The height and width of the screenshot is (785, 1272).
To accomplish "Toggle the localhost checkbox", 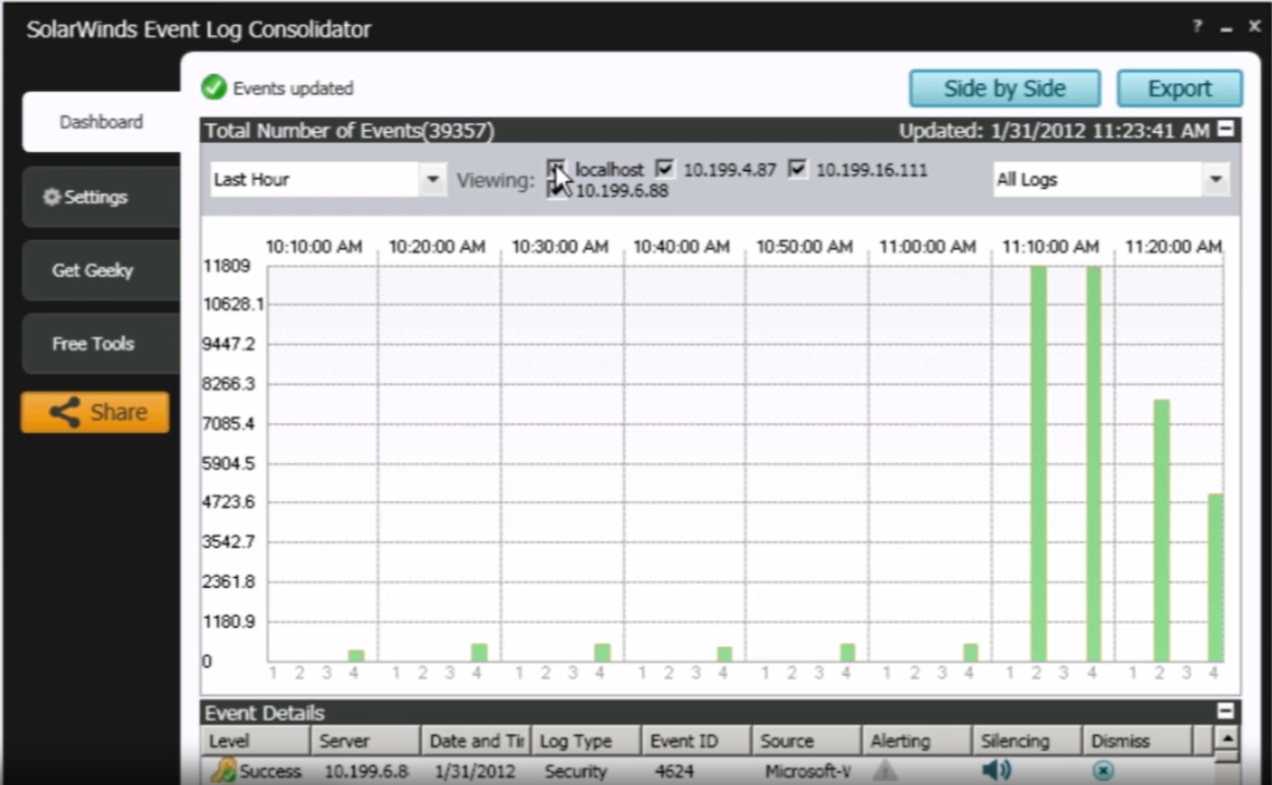I will (556, 169).
